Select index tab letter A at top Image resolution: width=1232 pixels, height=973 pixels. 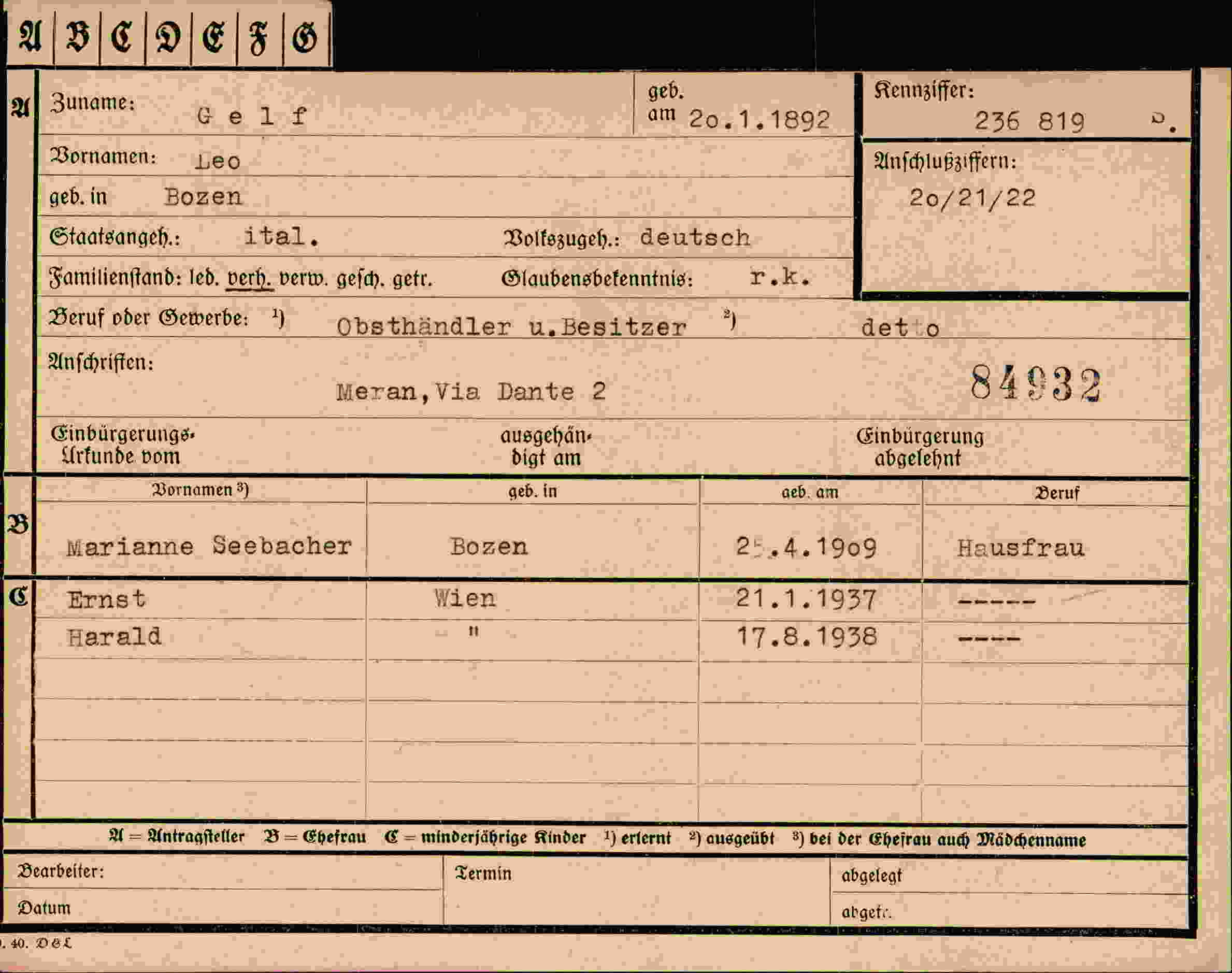click(x=30, y=36)
